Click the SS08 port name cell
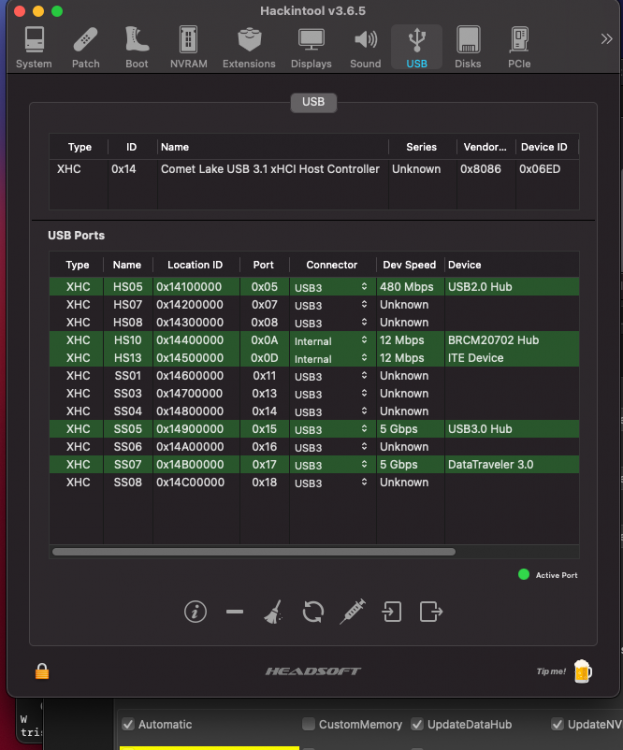The image size is (623, 750). point(128,482)
